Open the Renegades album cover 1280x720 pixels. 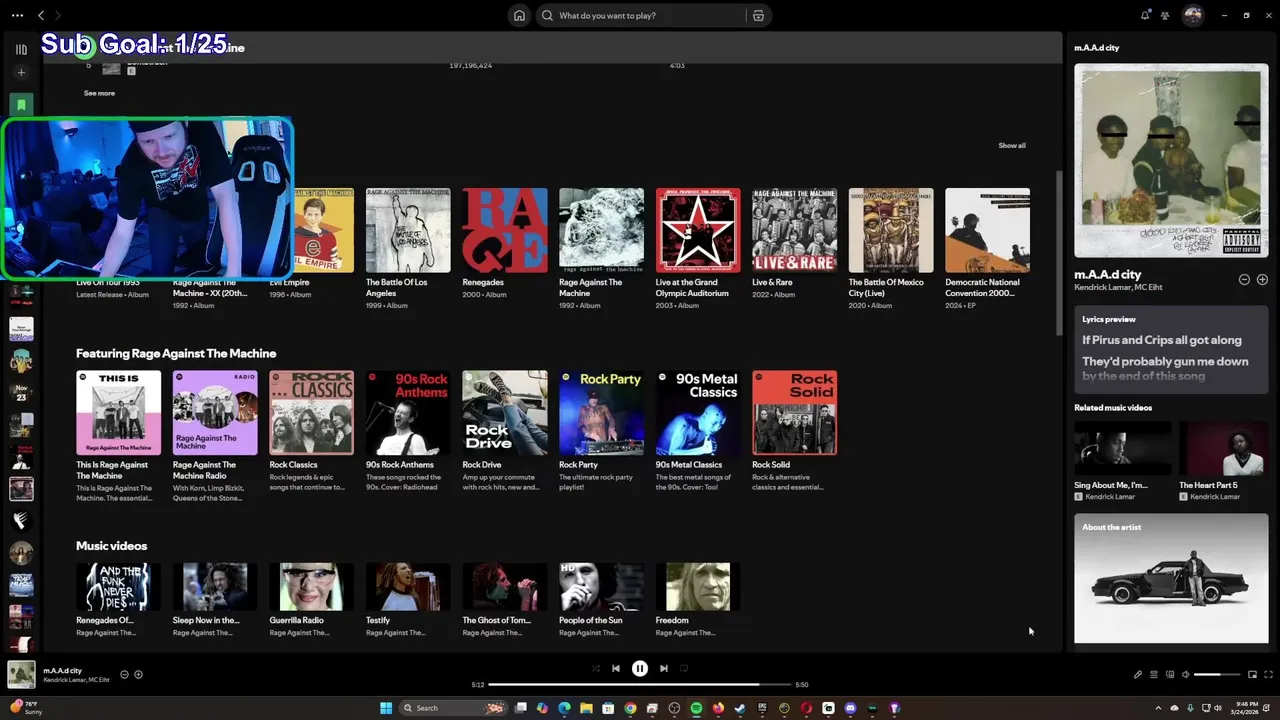[x=505, y=230]
